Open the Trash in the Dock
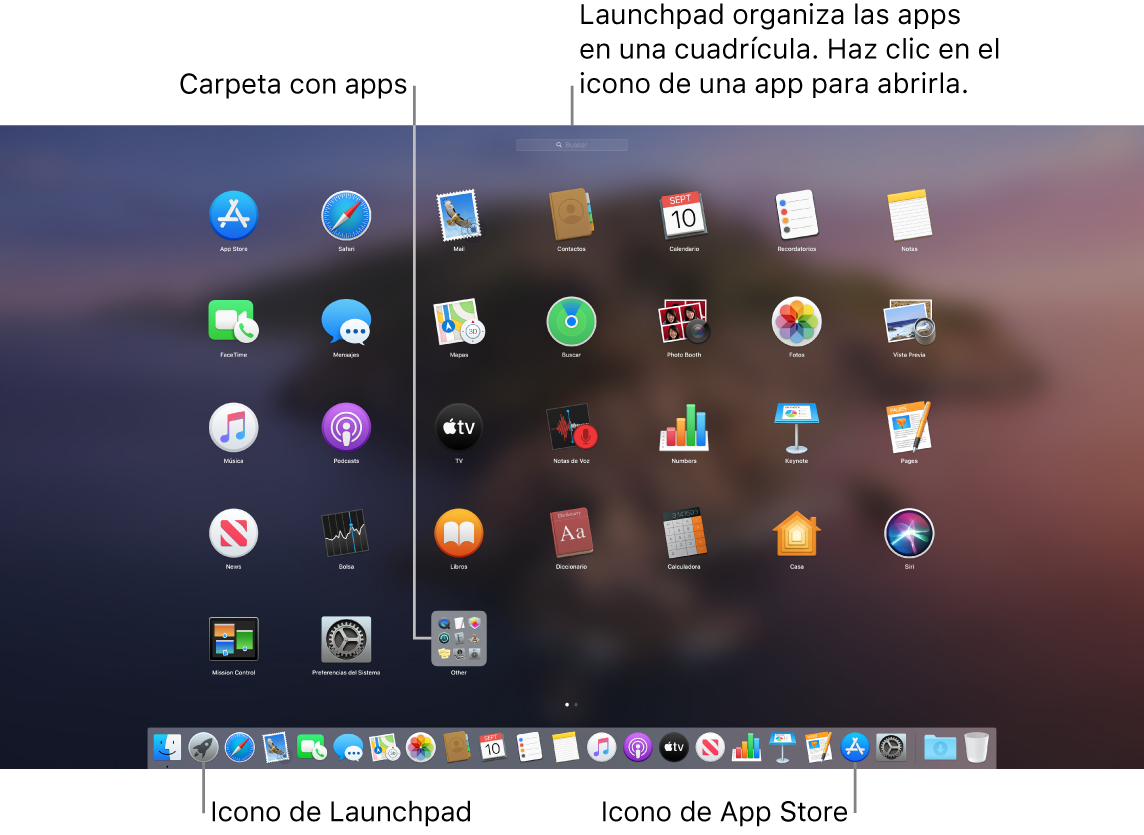The height and width of the screenshot is (835, 1144). coord(975,747)
